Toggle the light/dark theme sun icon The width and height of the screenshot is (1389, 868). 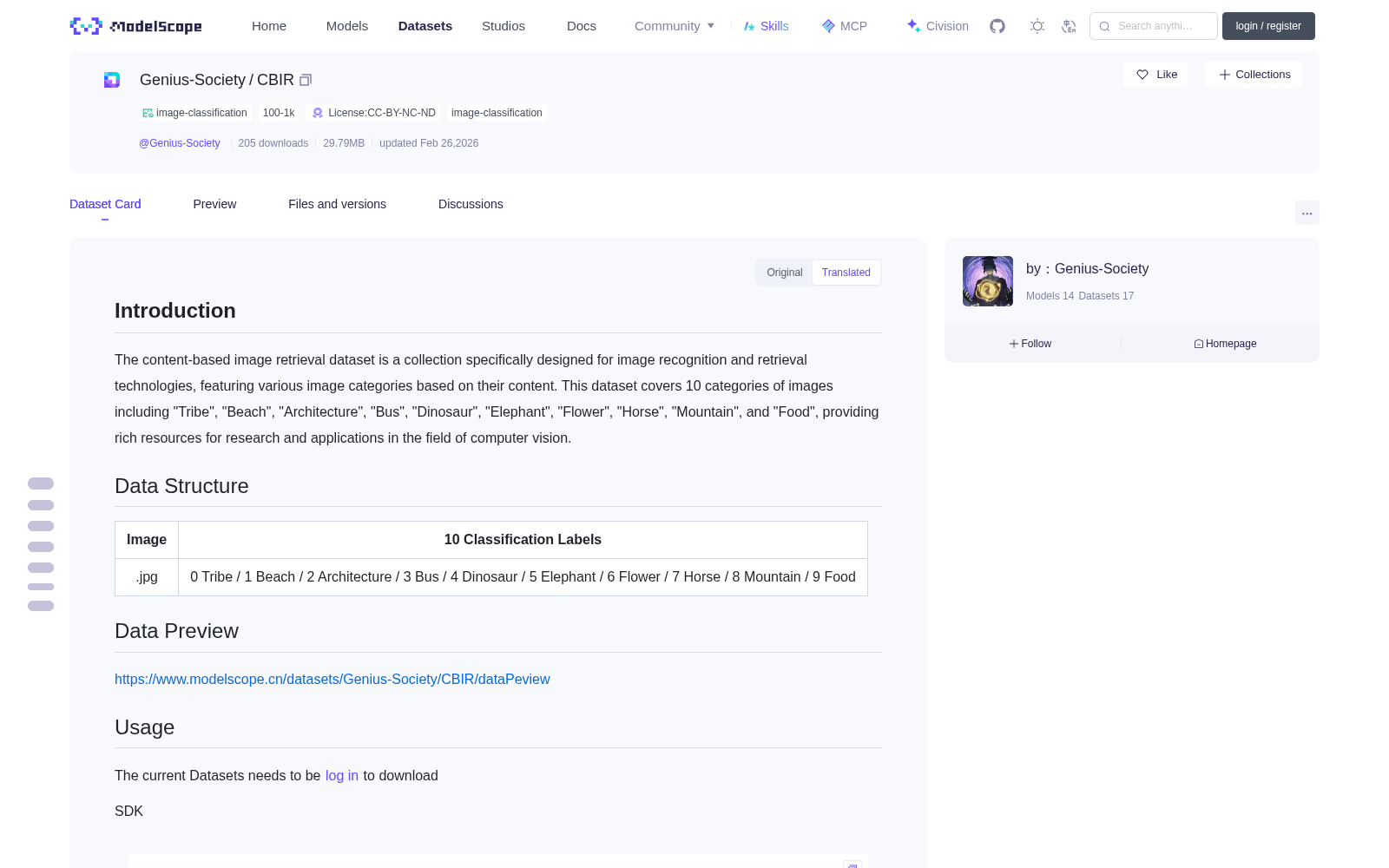point(1037,26)
